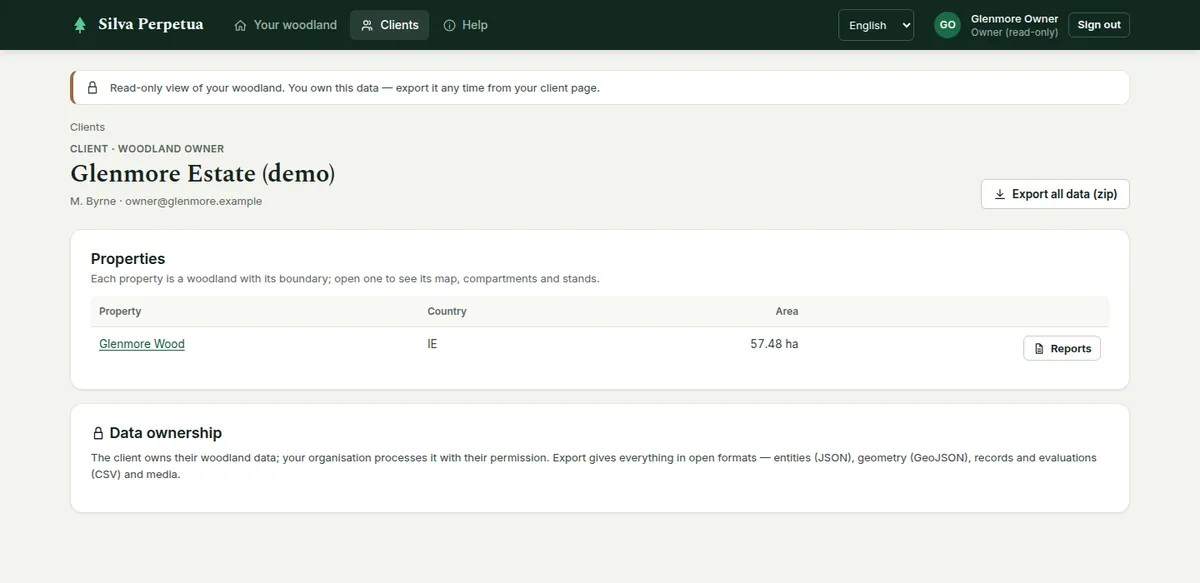Image resolution: width=1200 pixels, height=583 pixels.
Task: Export all data as zip
Action: tap(1055, 194)
